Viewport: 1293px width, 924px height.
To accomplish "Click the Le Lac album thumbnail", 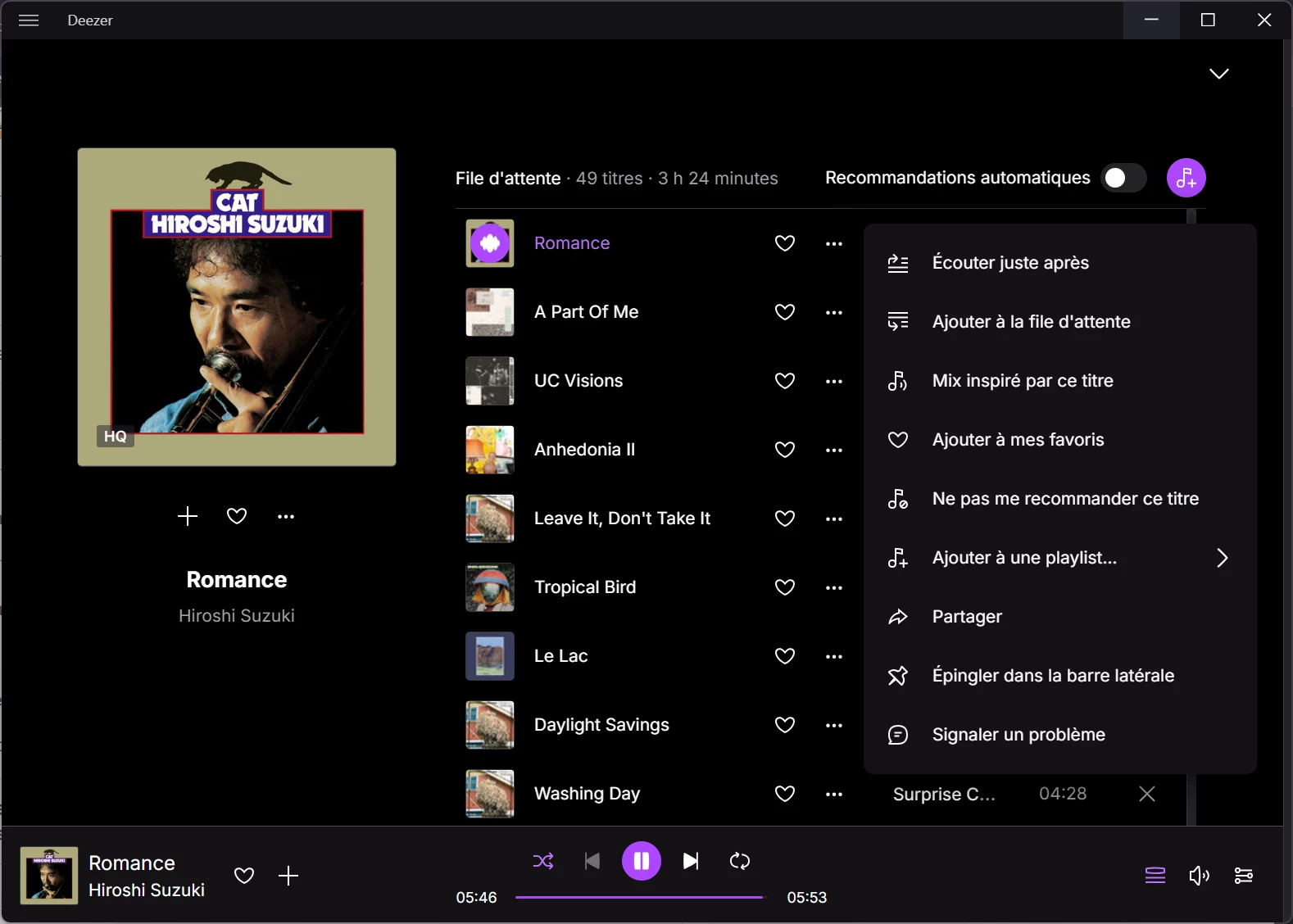I will click(490, 656).
